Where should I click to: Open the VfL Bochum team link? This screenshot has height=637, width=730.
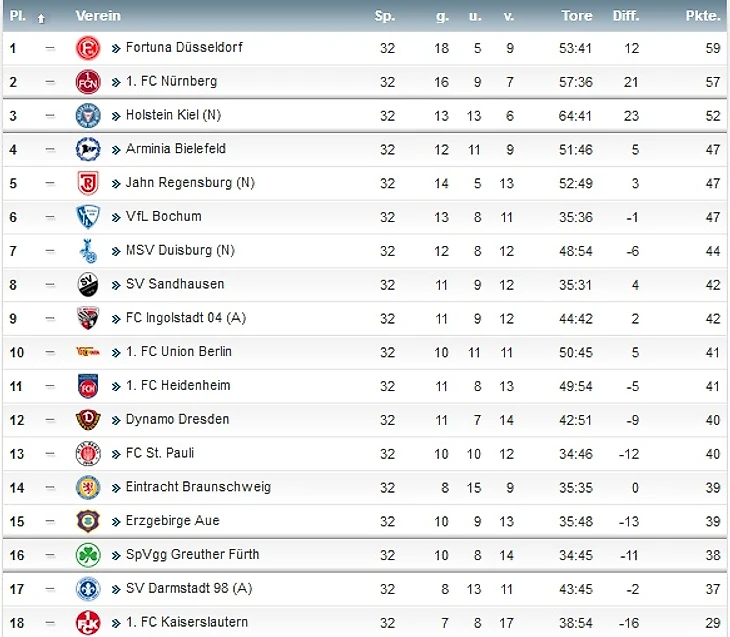[163, 216]
